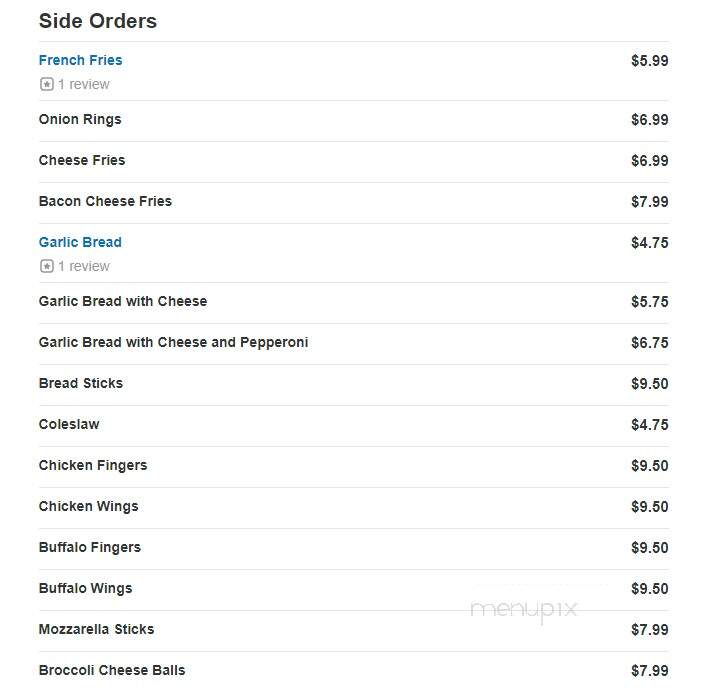703x692 pixels.
Task: Select the Buffalo Wings item
Action: [85, 588]
